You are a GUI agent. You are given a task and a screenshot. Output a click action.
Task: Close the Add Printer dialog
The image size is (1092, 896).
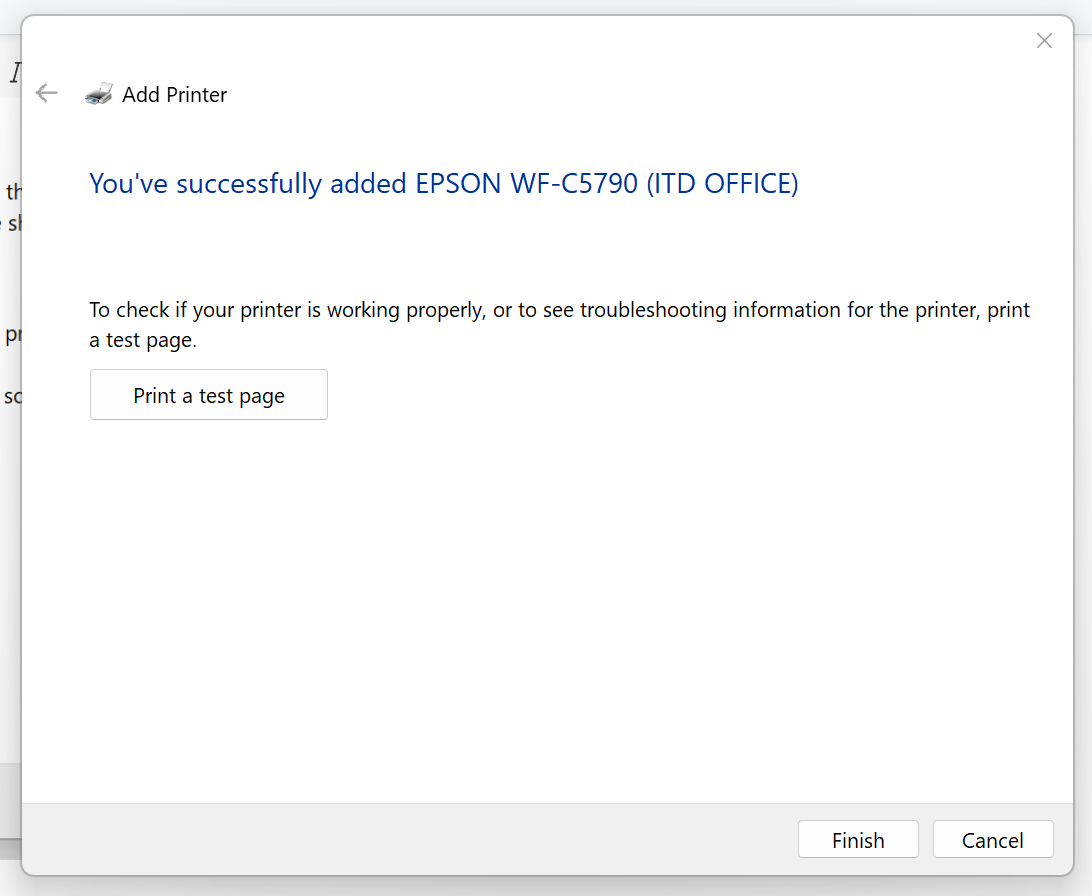click(1044, 41)
